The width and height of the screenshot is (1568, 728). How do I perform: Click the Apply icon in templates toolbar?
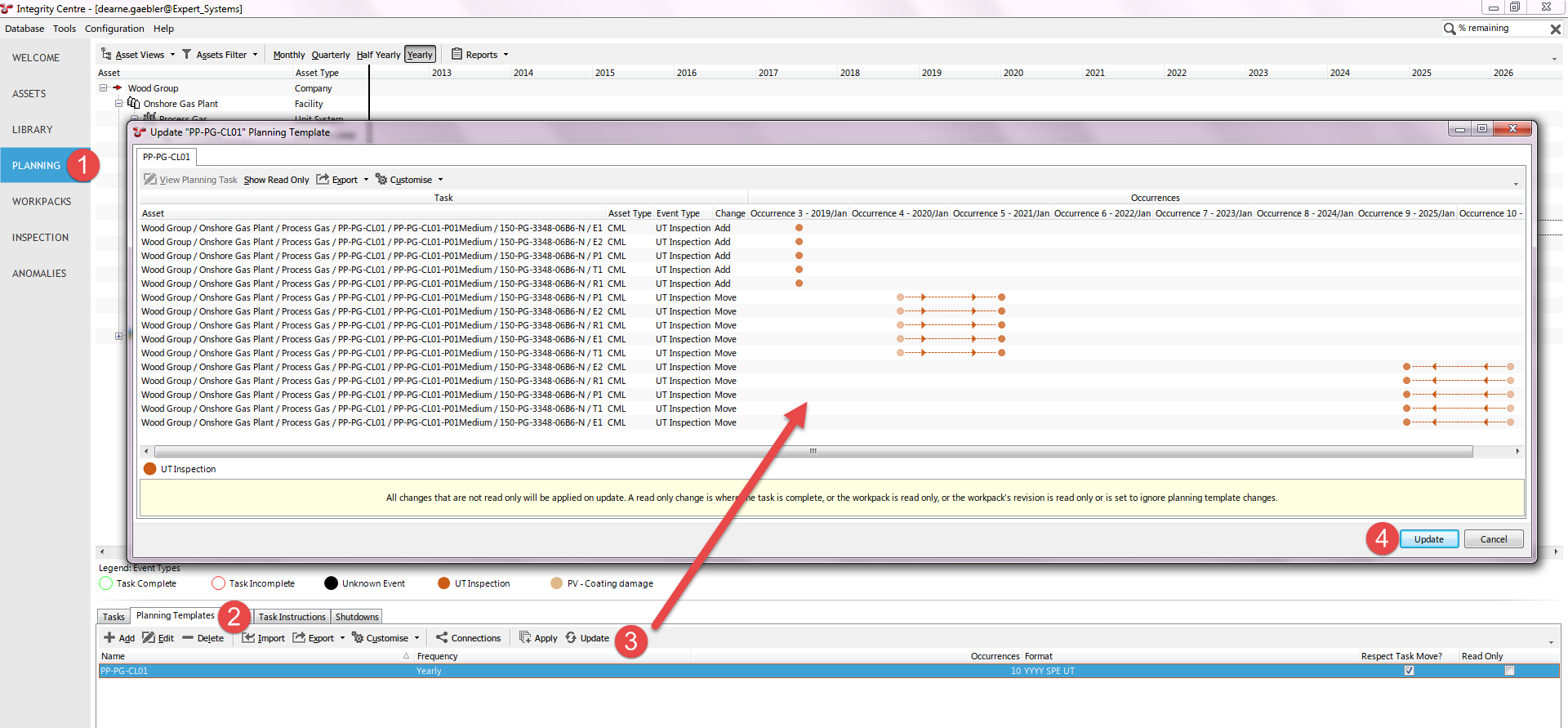525,637
